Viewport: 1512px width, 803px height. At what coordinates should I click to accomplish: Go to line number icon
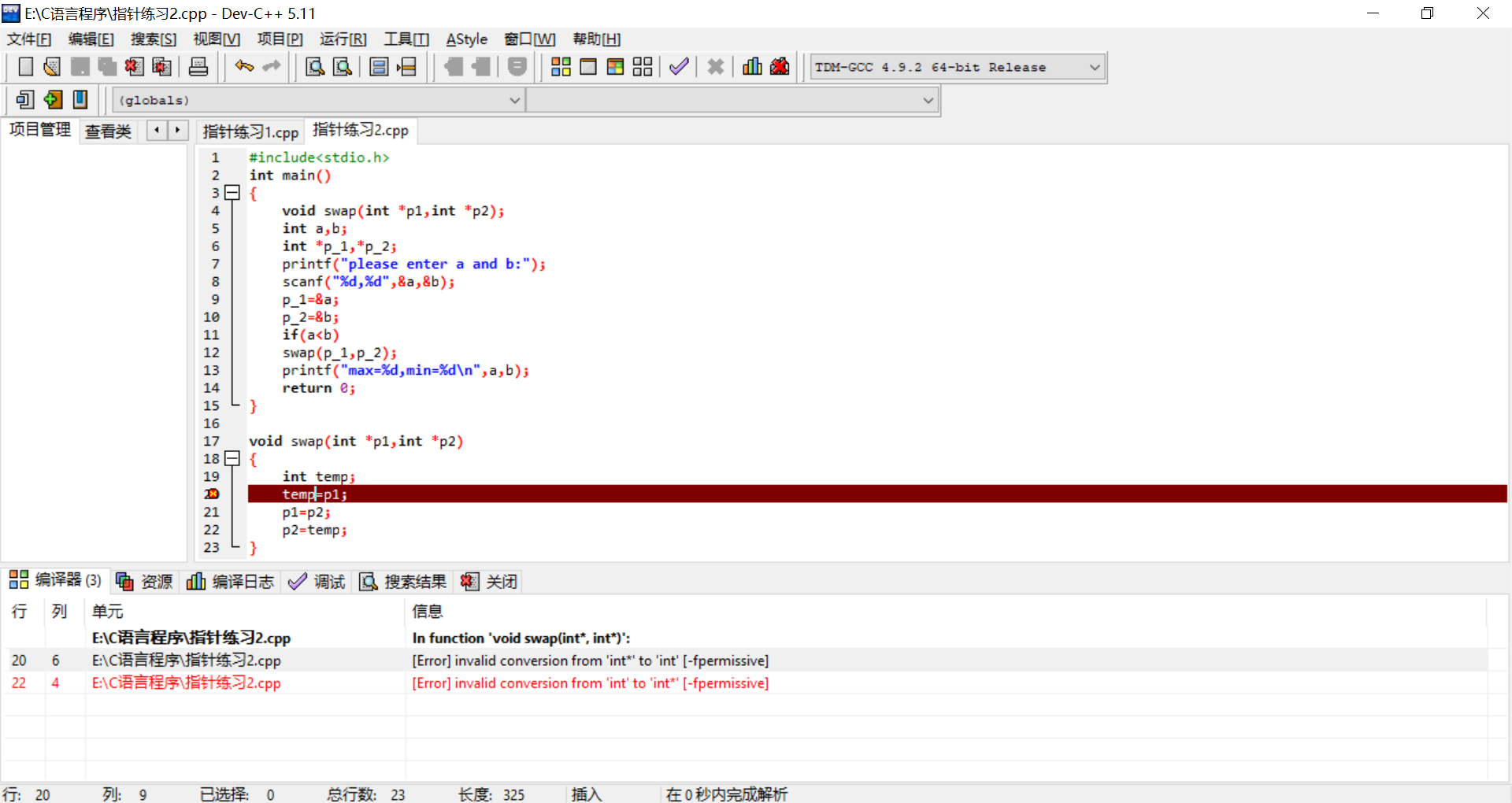click(406, 67)
